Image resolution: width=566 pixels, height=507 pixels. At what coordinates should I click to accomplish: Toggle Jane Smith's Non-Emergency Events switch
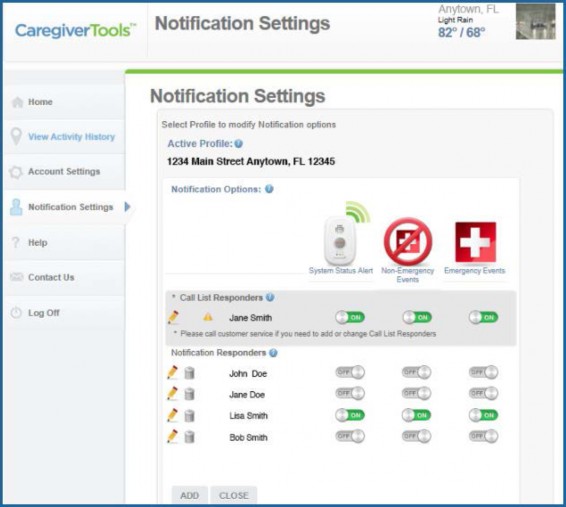[x=417, y=318]
